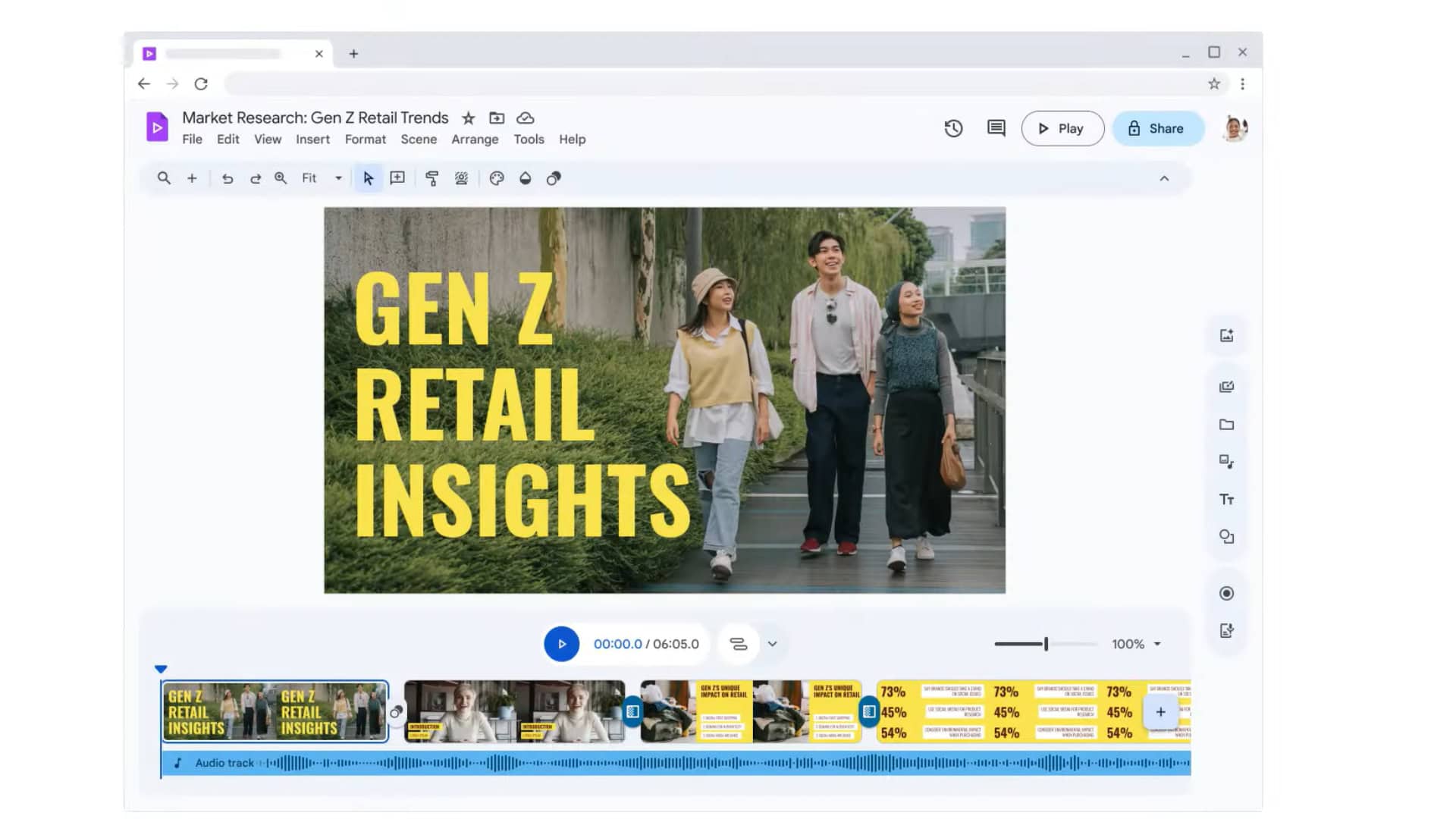Viewport: 1456px width, 819px height.
Task: Collapse the toolbar with the chevron
Action: 1166,178
